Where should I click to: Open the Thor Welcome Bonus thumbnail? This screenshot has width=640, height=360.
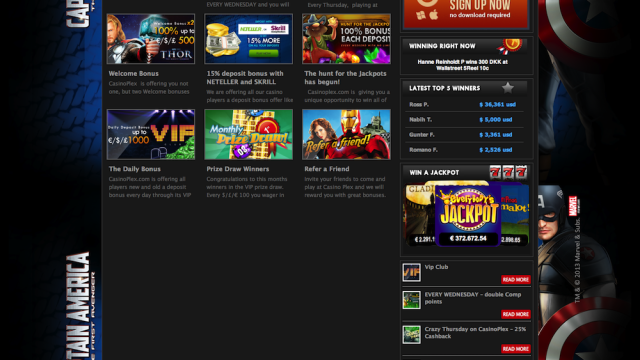151,39
